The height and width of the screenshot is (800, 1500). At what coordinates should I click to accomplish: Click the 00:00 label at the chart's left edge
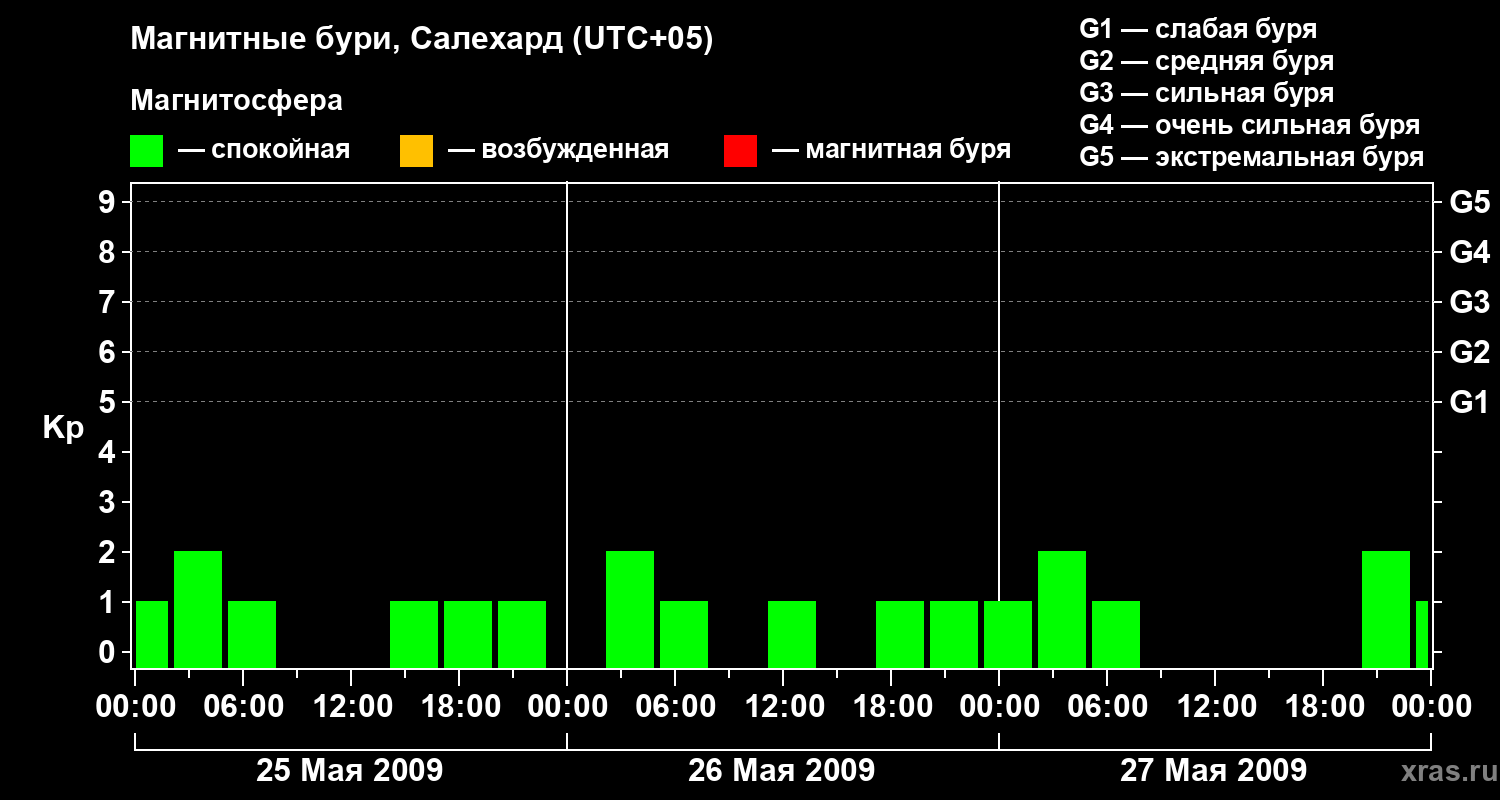point(136,707)
